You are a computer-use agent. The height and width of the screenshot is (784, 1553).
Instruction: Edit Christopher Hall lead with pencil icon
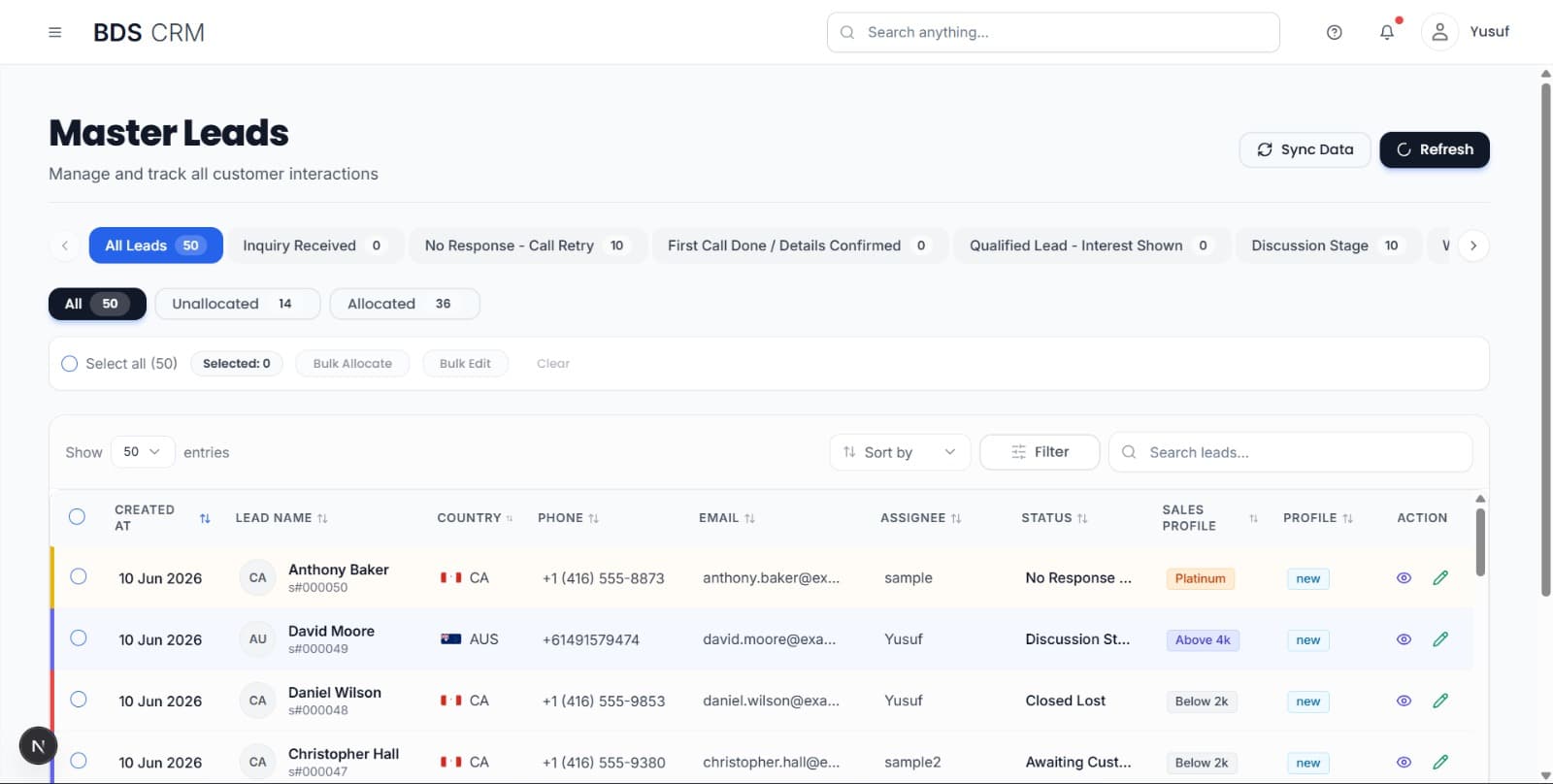click(x=1440, y=762)
